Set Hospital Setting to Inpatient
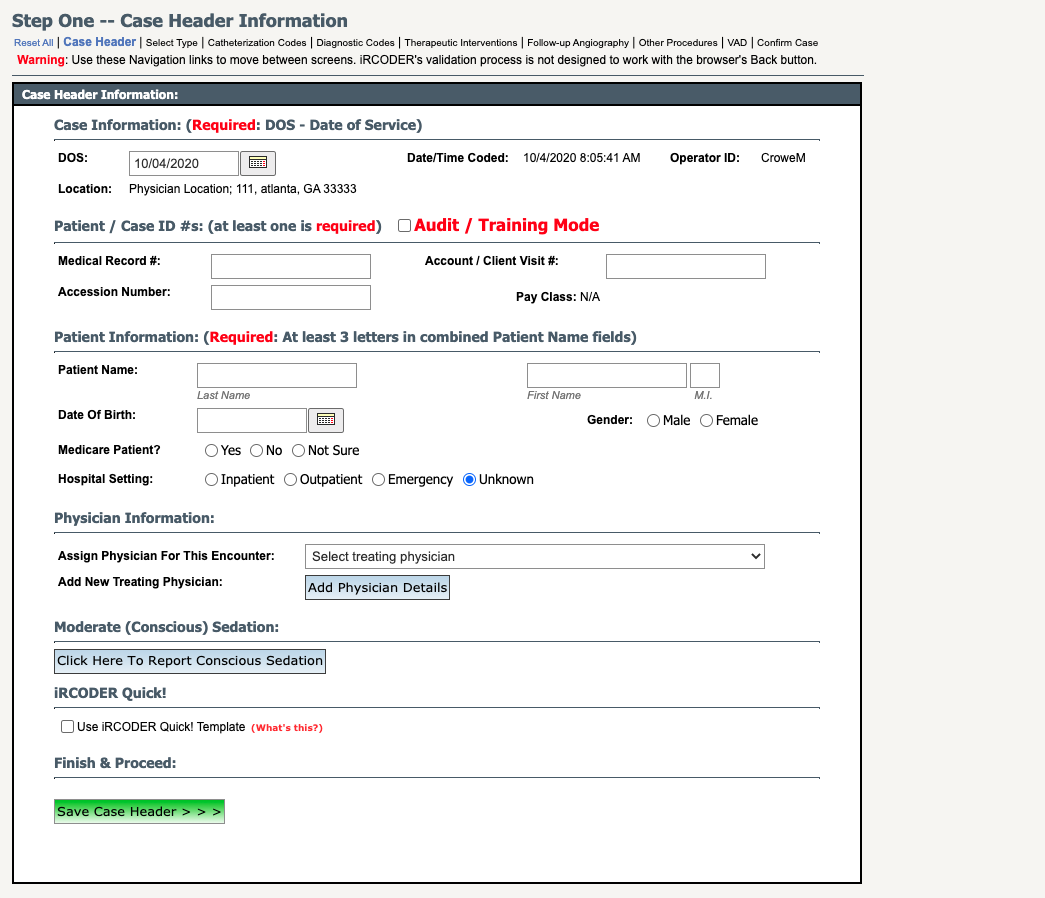1045x898 pixels. 211,480
